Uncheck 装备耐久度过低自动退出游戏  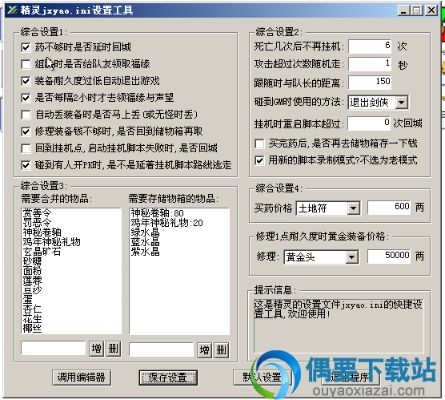(x=26, y=81)
